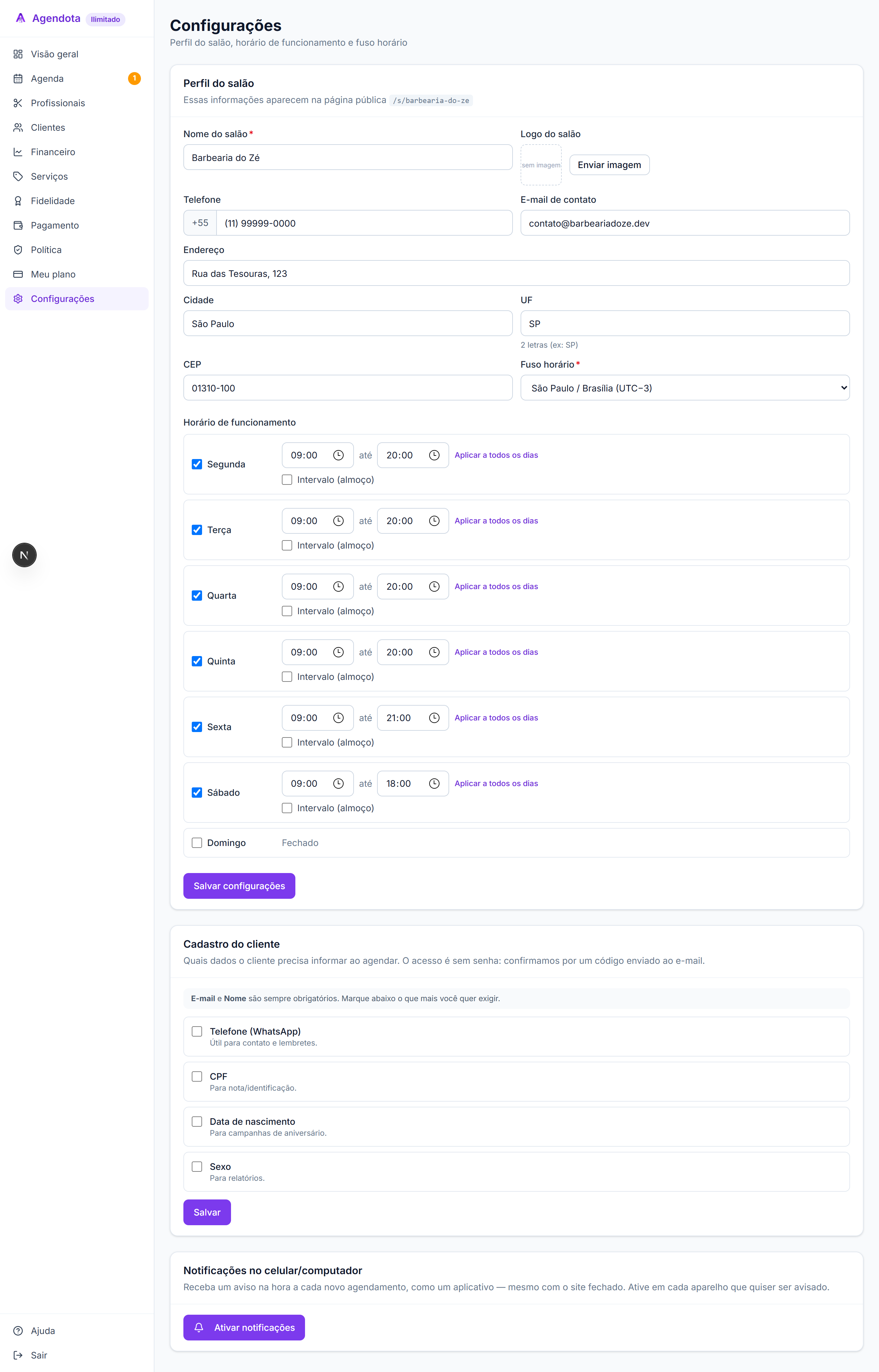Click the Nome do salão field
The width and height of the screenshot is (879, 1372).
click(x=347, y=158)
